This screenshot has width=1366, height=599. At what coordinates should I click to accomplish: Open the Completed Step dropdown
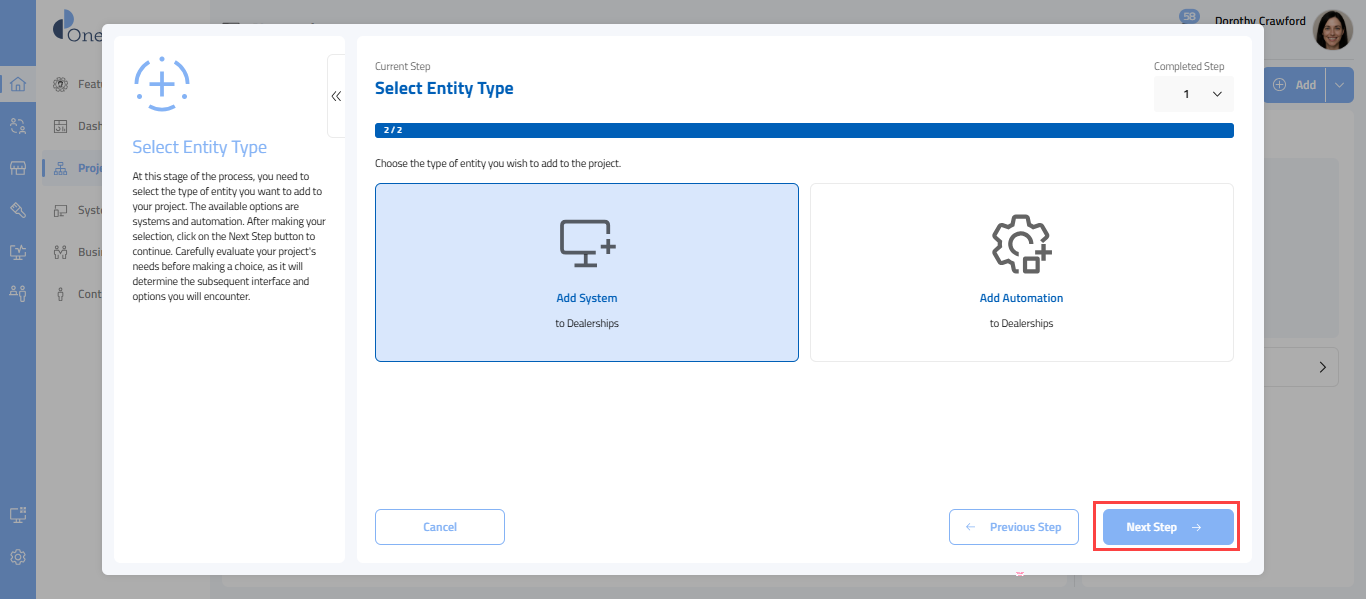pyautogui.click(x=1194, y=94)
